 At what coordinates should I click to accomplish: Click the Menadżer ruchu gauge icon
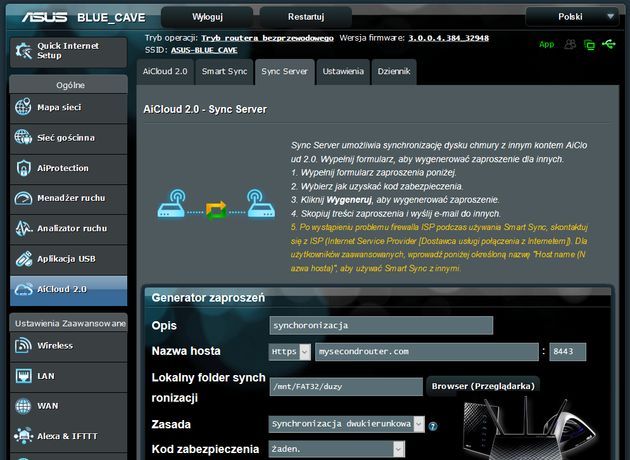(23, 198)
